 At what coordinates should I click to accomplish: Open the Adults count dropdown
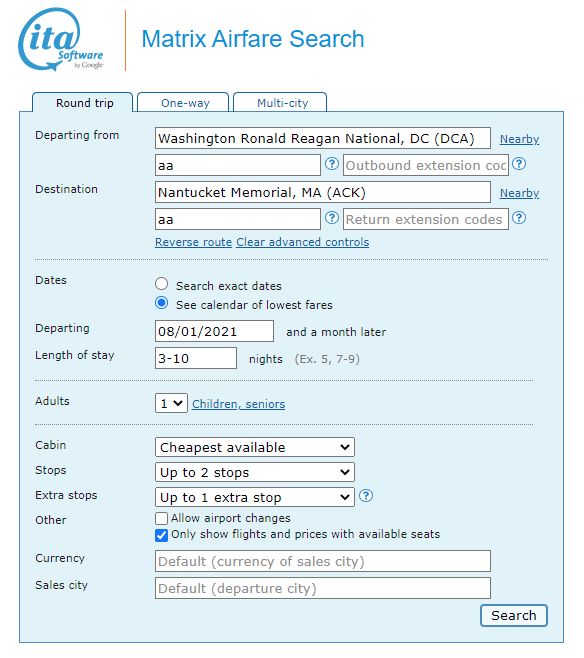(171, 403)
